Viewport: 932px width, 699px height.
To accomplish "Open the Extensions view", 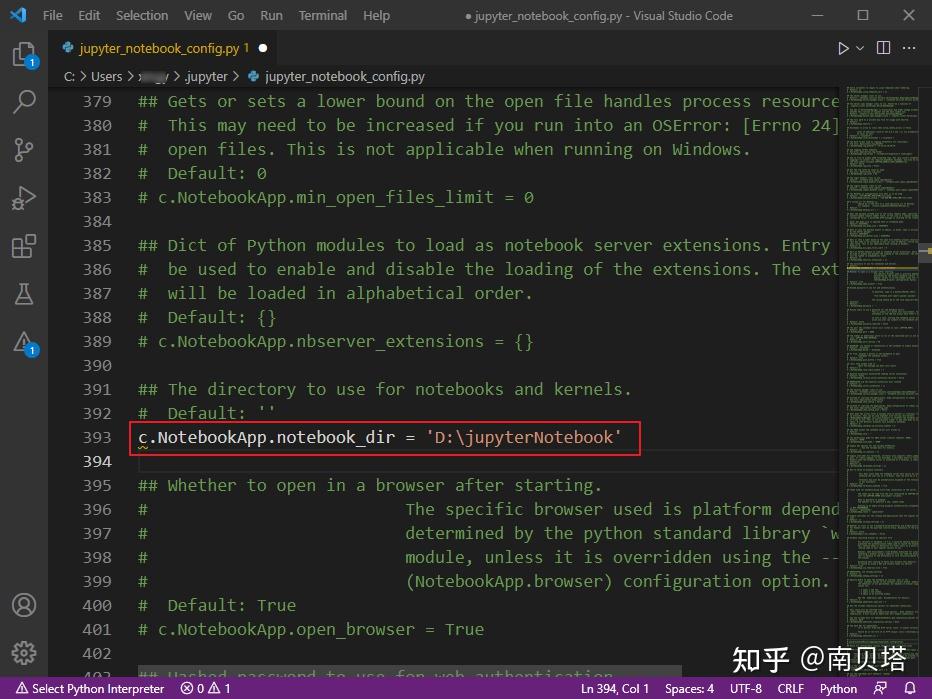I will (25, 245).
